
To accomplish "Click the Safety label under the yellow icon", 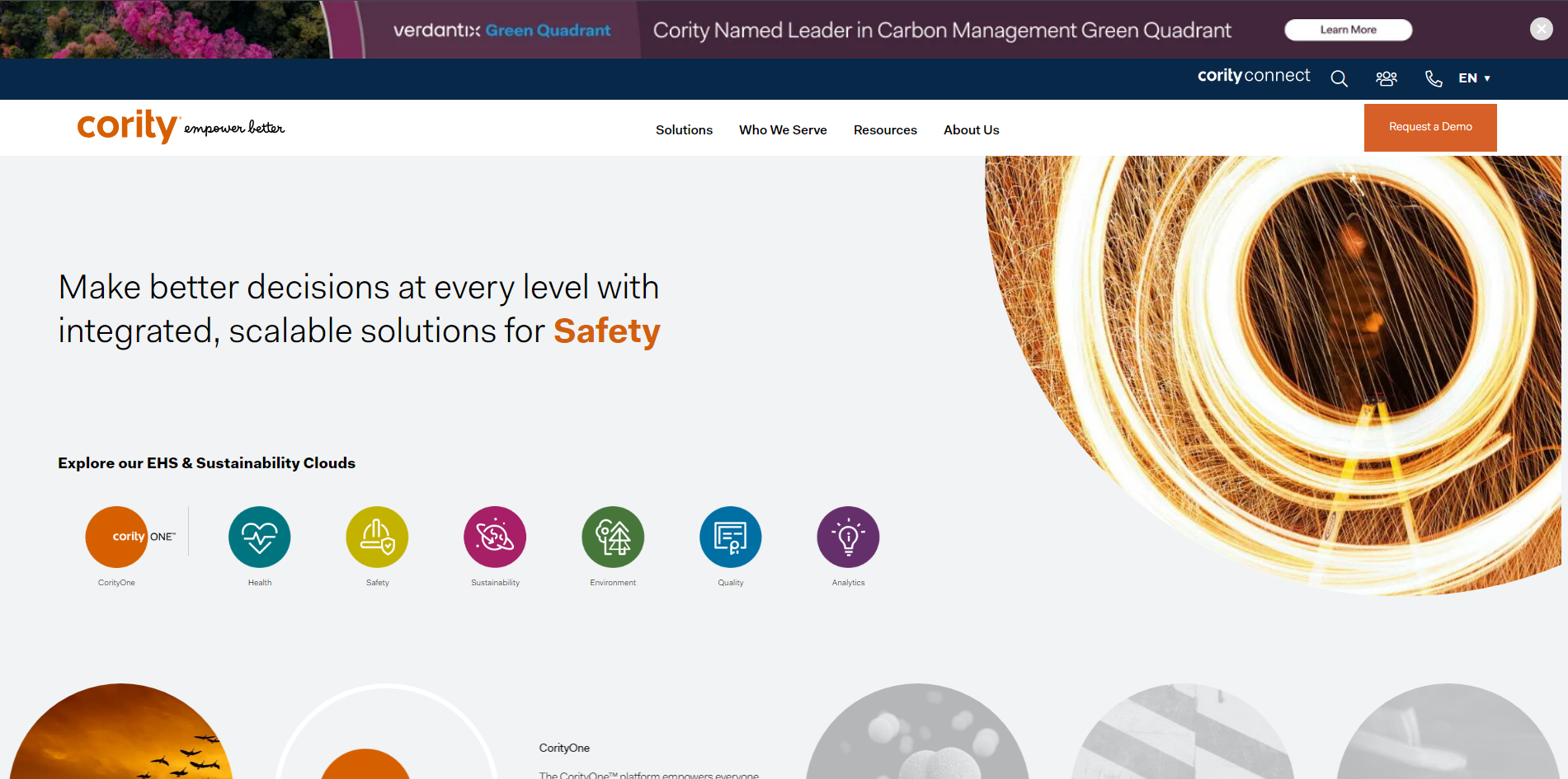I will pyautogui.click(x=377, y=583).
